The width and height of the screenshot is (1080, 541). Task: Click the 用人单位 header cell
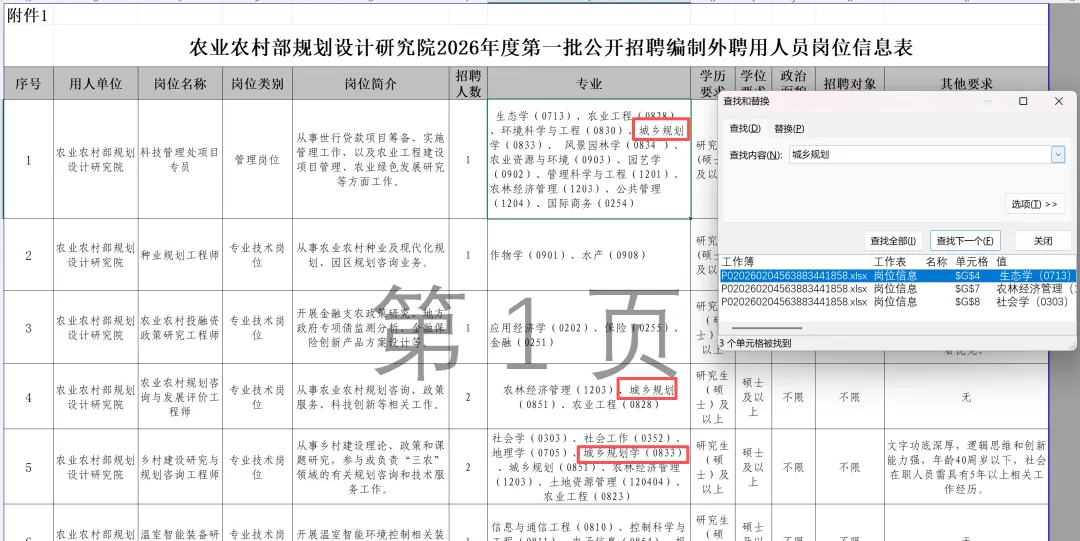coord(96,84)
